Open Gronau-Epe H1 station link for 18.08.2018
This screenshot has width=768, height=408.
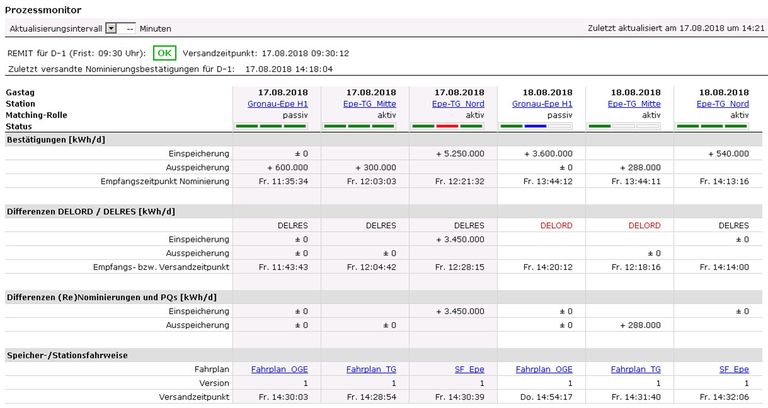pyautogui.click(x=542, y=103)
